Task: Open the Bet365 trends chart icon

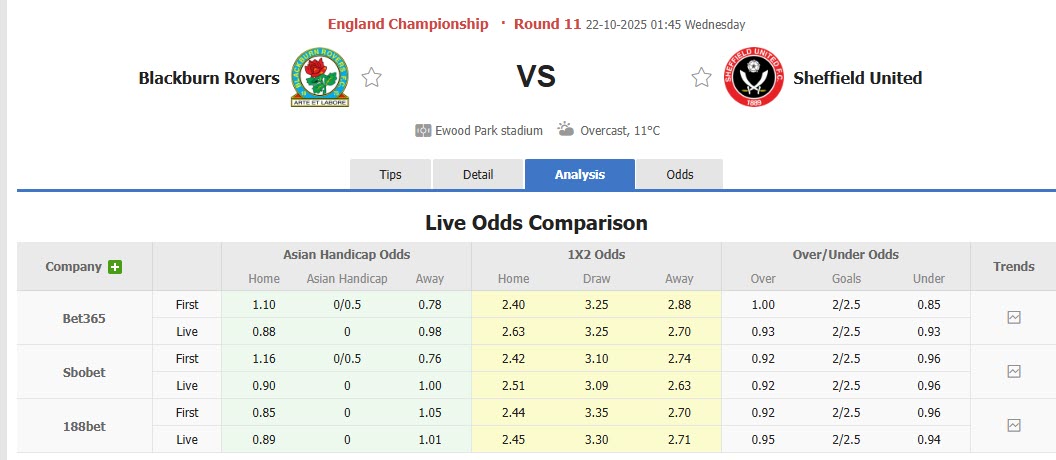Action: [x=1014, y=318]
